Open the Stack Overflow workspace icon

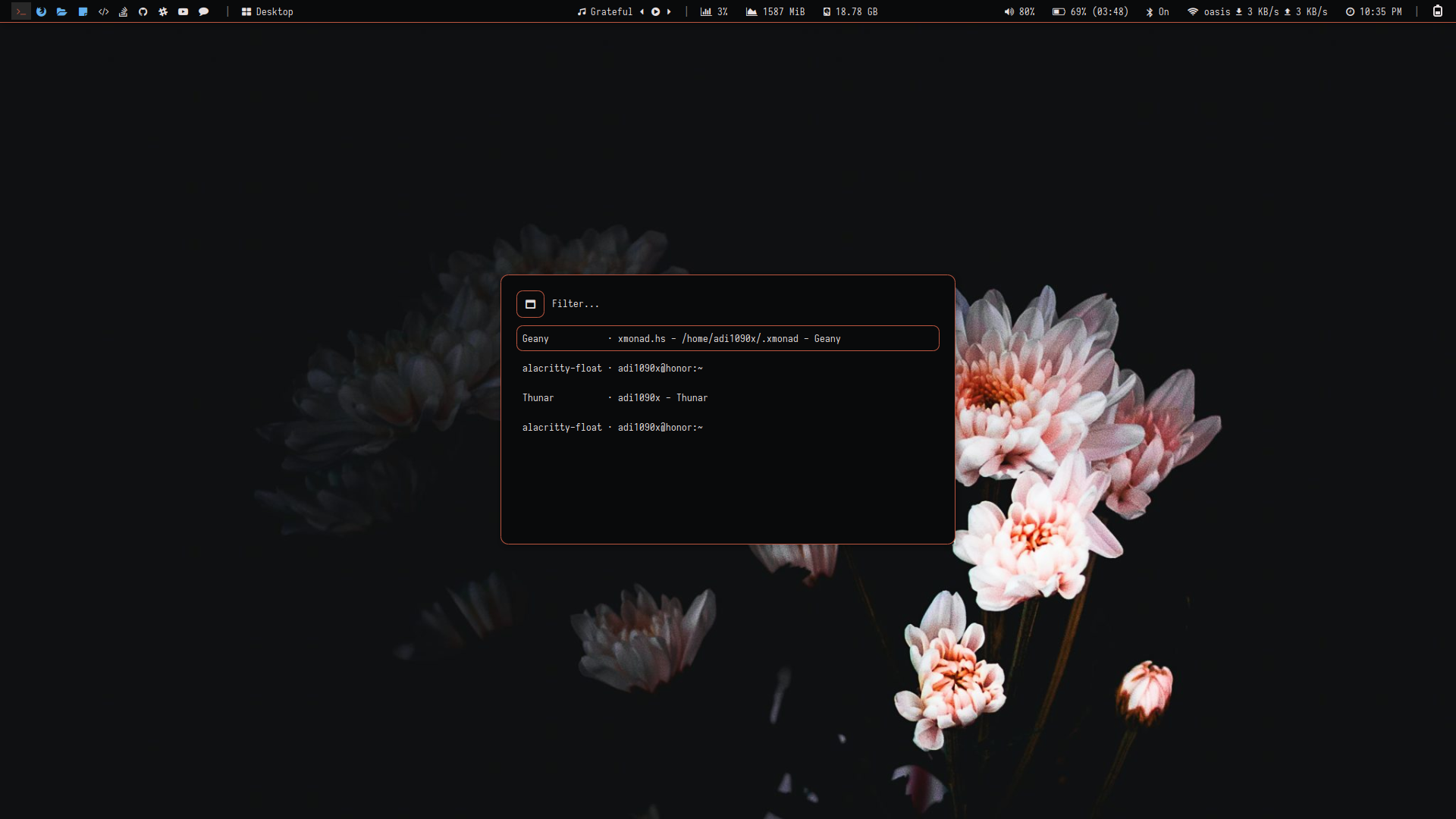[123, 11]
